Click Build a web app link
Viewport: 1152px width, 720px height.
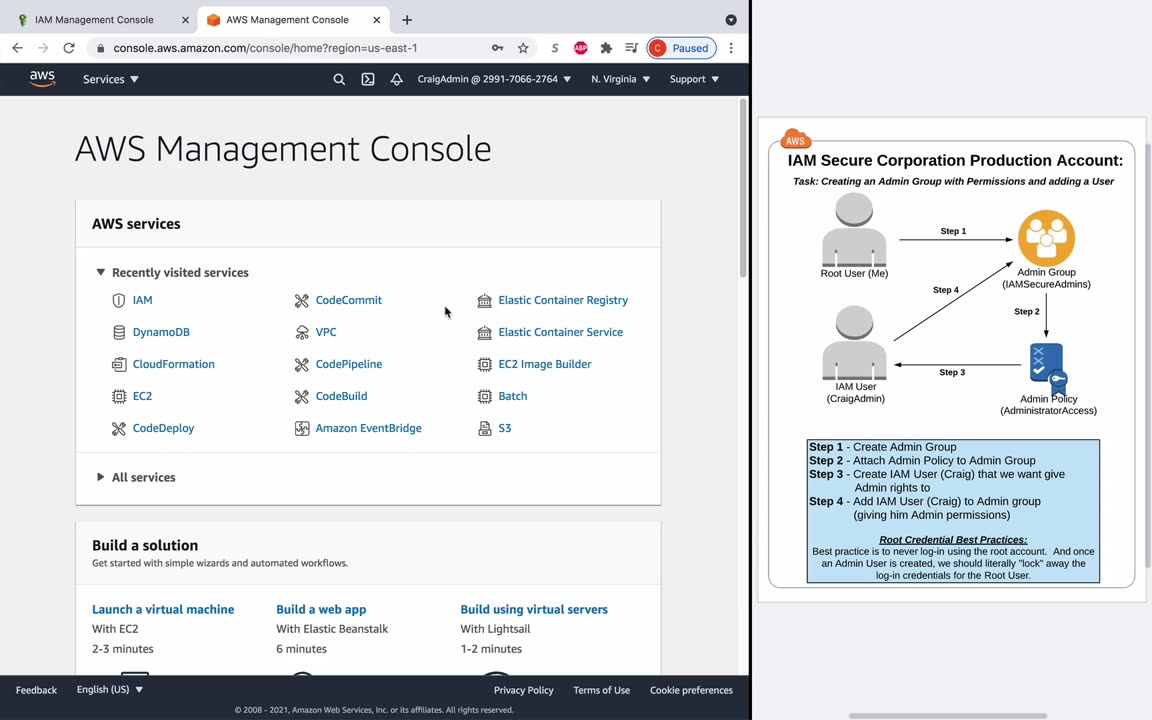pos(321,610)
